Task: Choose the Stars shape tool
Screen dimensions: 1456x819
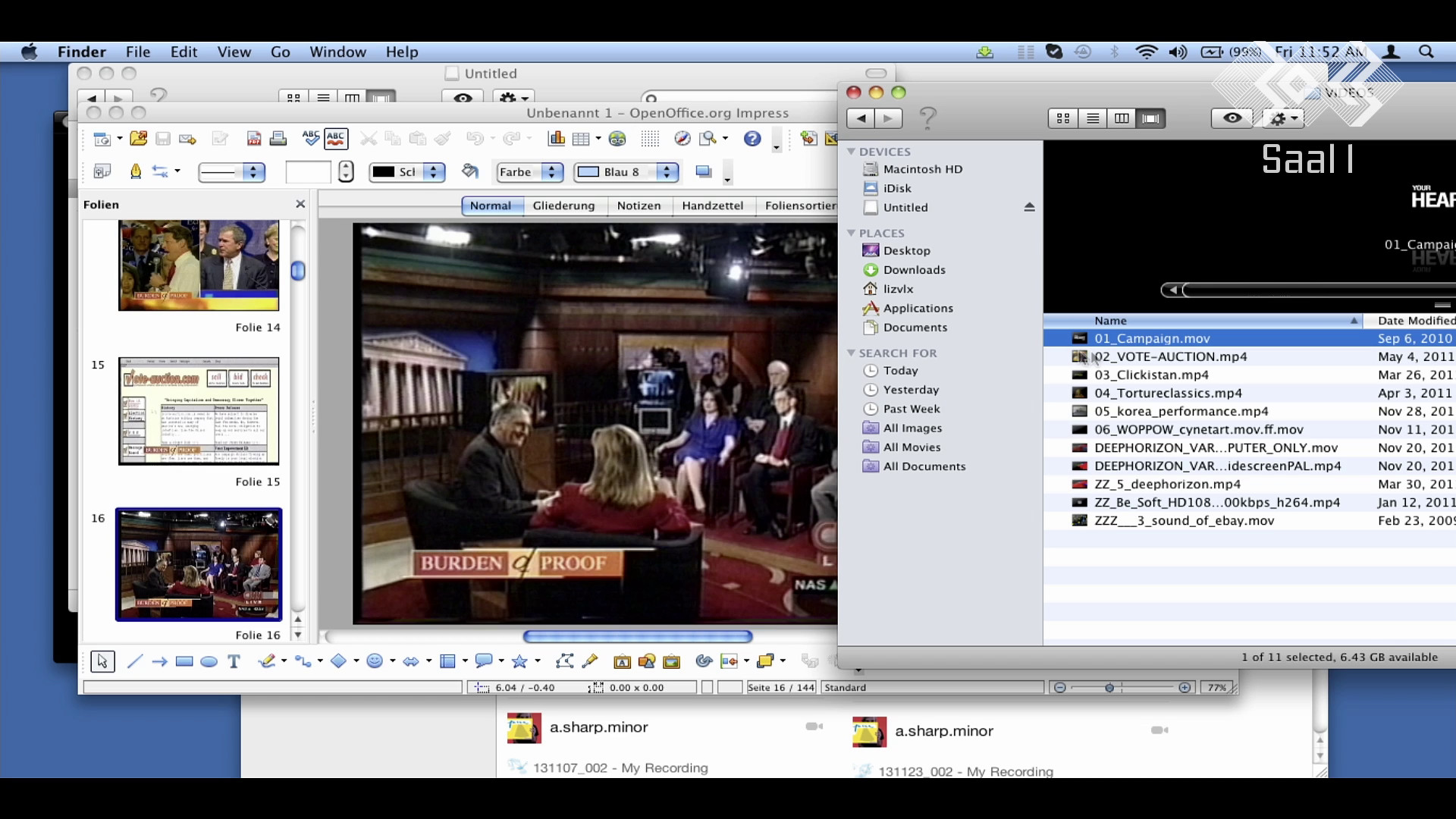Action: pyautogui.click(x=519, y=661)
